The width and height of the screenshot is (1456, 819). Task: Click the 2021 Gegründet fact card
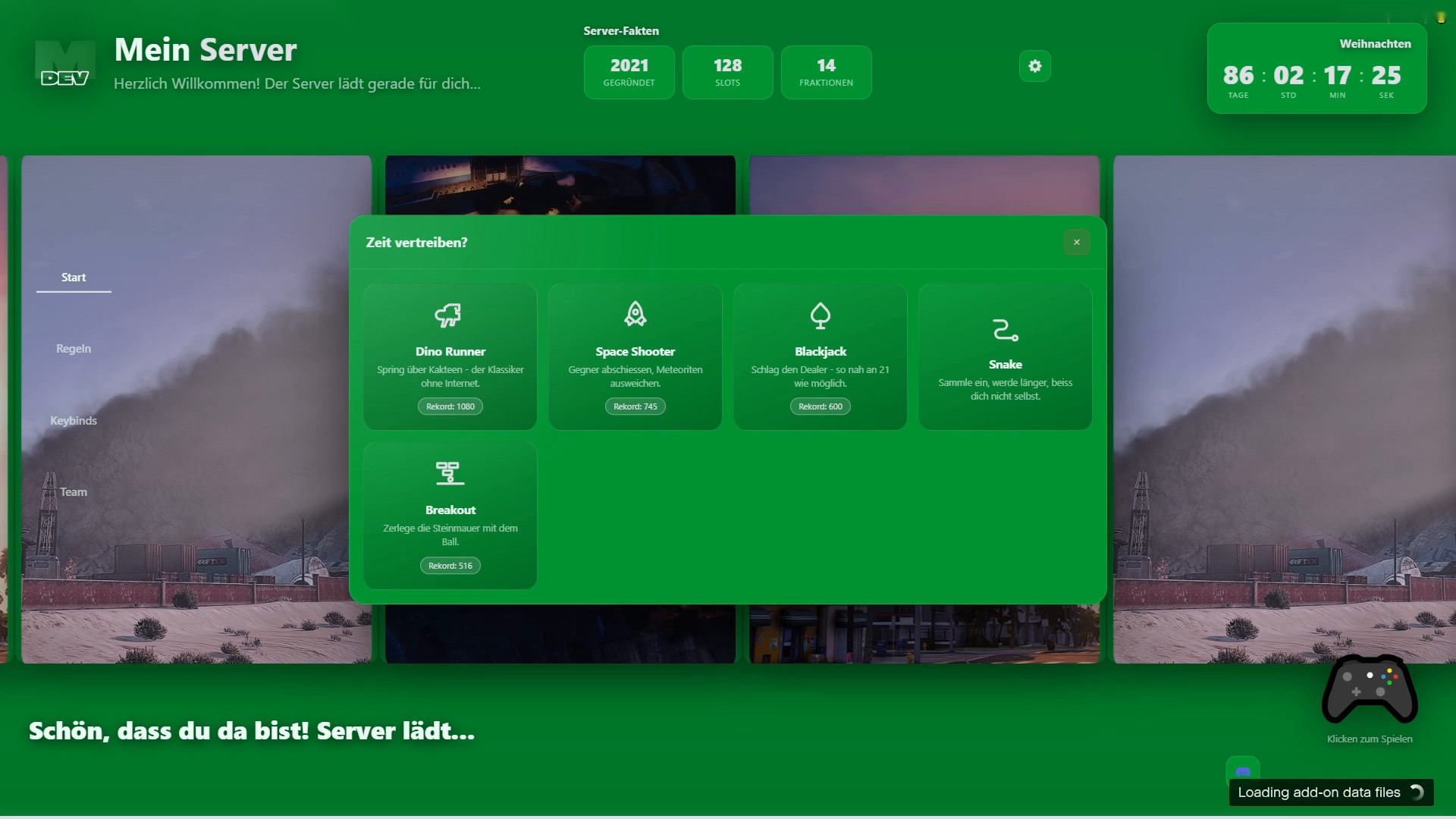coord(629,72)
